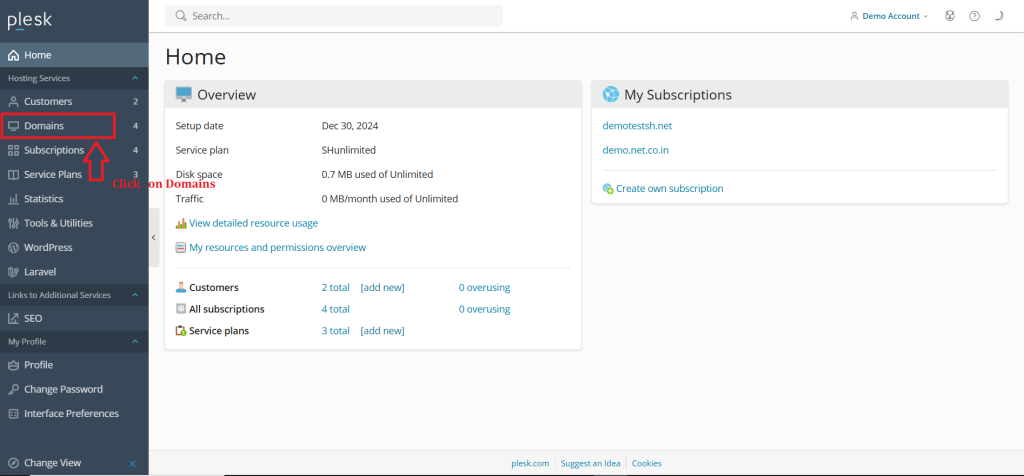Open the Home menu item
This screenshot has height=476, width=1024.
[x=74, y=56]
